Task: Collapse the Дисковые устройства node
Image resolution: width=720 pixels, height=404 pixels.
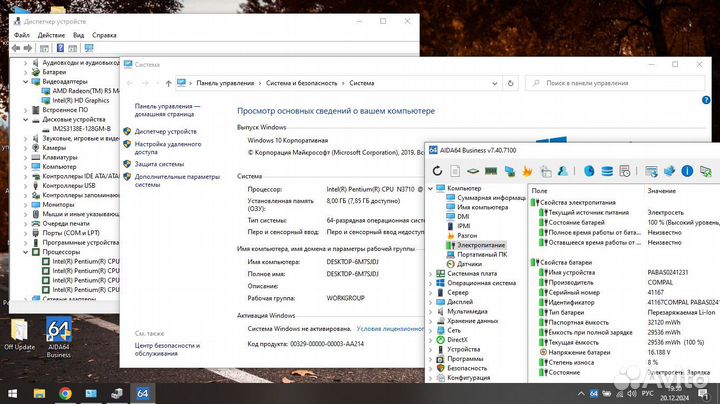Action: point(26,119)
